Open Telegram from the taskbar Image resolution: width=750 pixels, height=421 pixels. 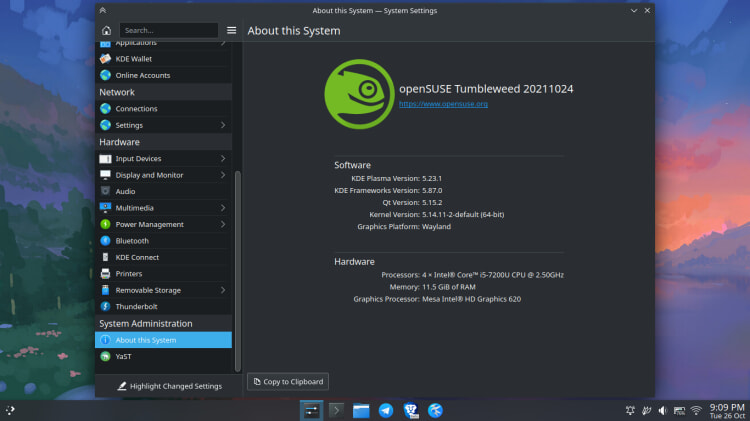(386, 410)
